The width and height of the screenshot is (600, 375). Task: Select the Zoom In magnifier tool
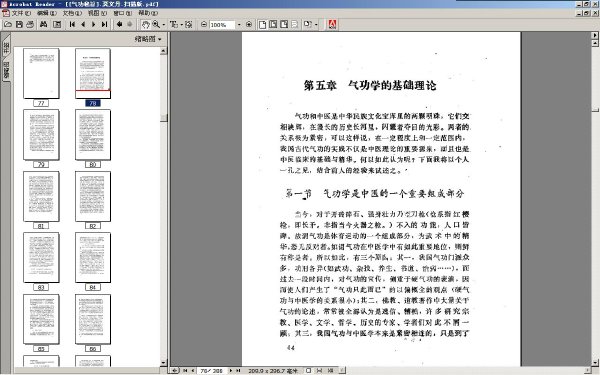tap(156, 24)
